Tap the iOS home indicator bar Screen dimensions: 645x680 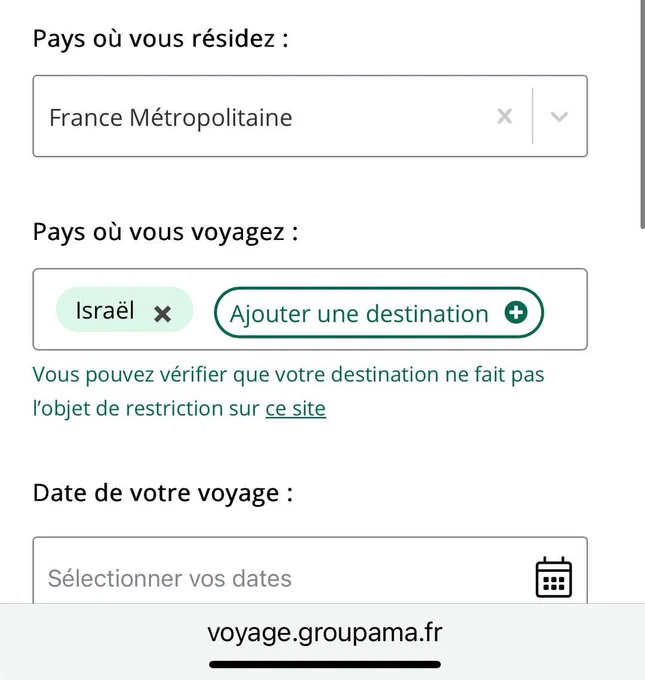[x=325, y=664]
